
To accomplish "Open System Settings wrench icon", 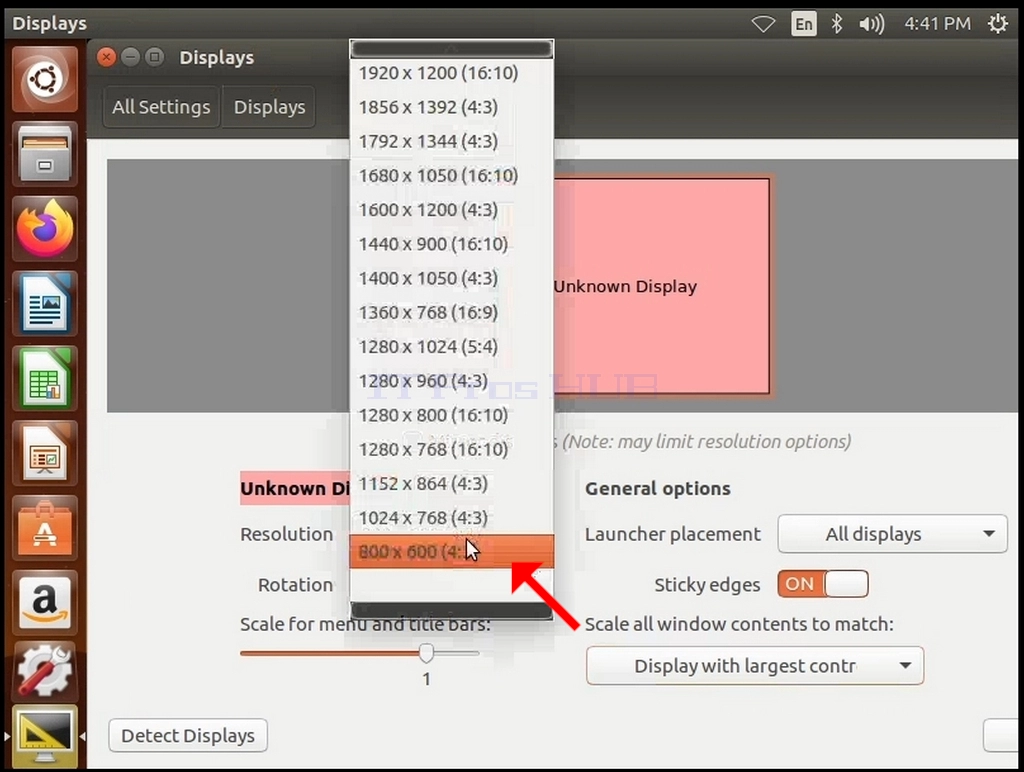I will tap(44, 671).
